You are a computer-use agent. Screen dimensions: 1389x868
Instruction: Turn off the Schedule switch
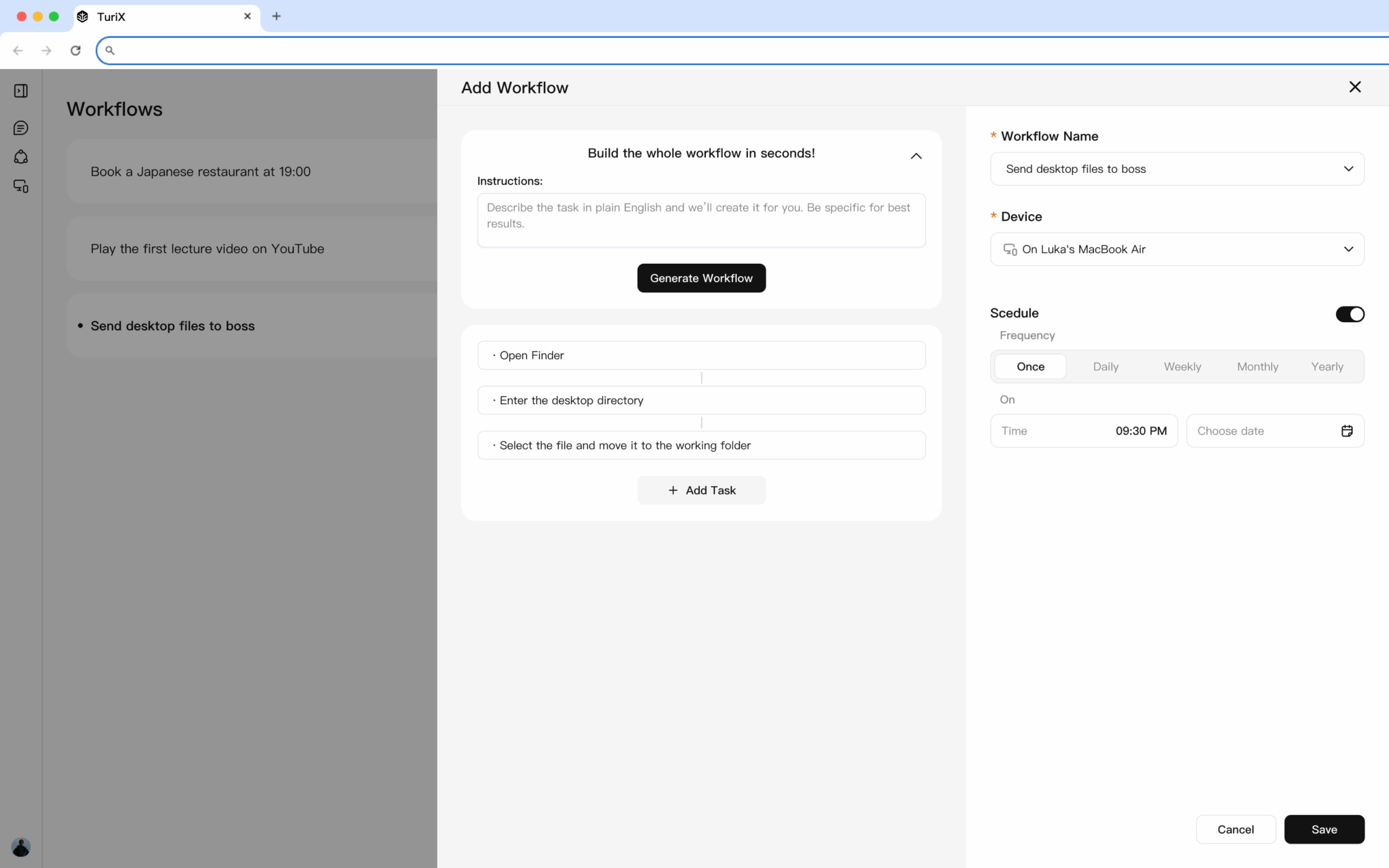coord(1349,314)
